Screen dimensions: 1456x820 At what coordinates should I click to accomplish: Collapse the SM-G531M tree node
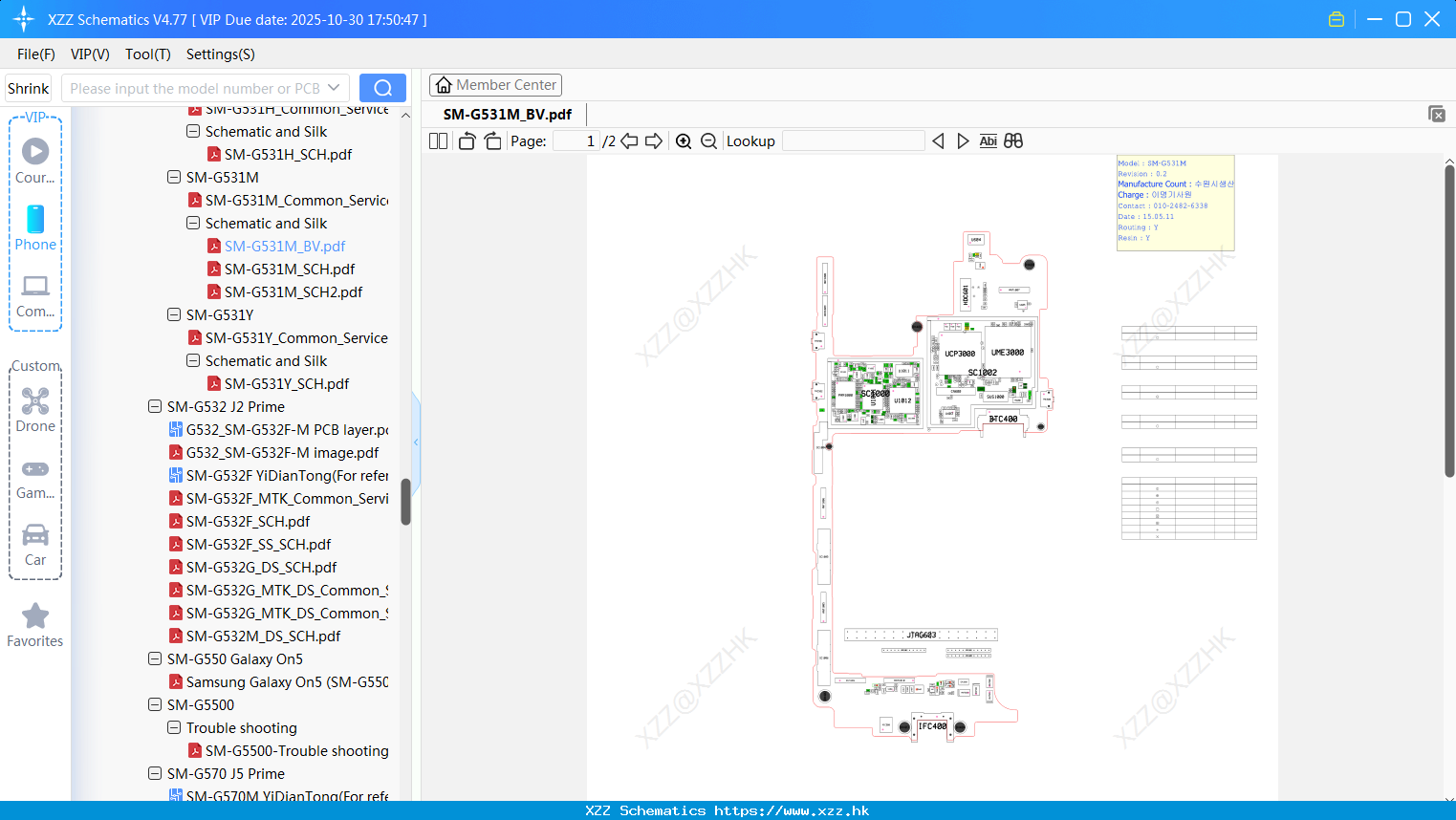174,177
